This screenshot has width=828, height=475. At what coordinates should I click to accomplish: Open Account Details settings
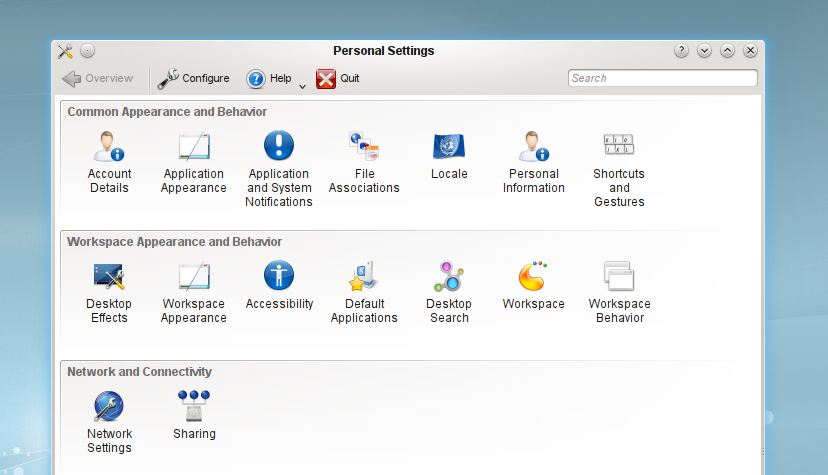109,162
